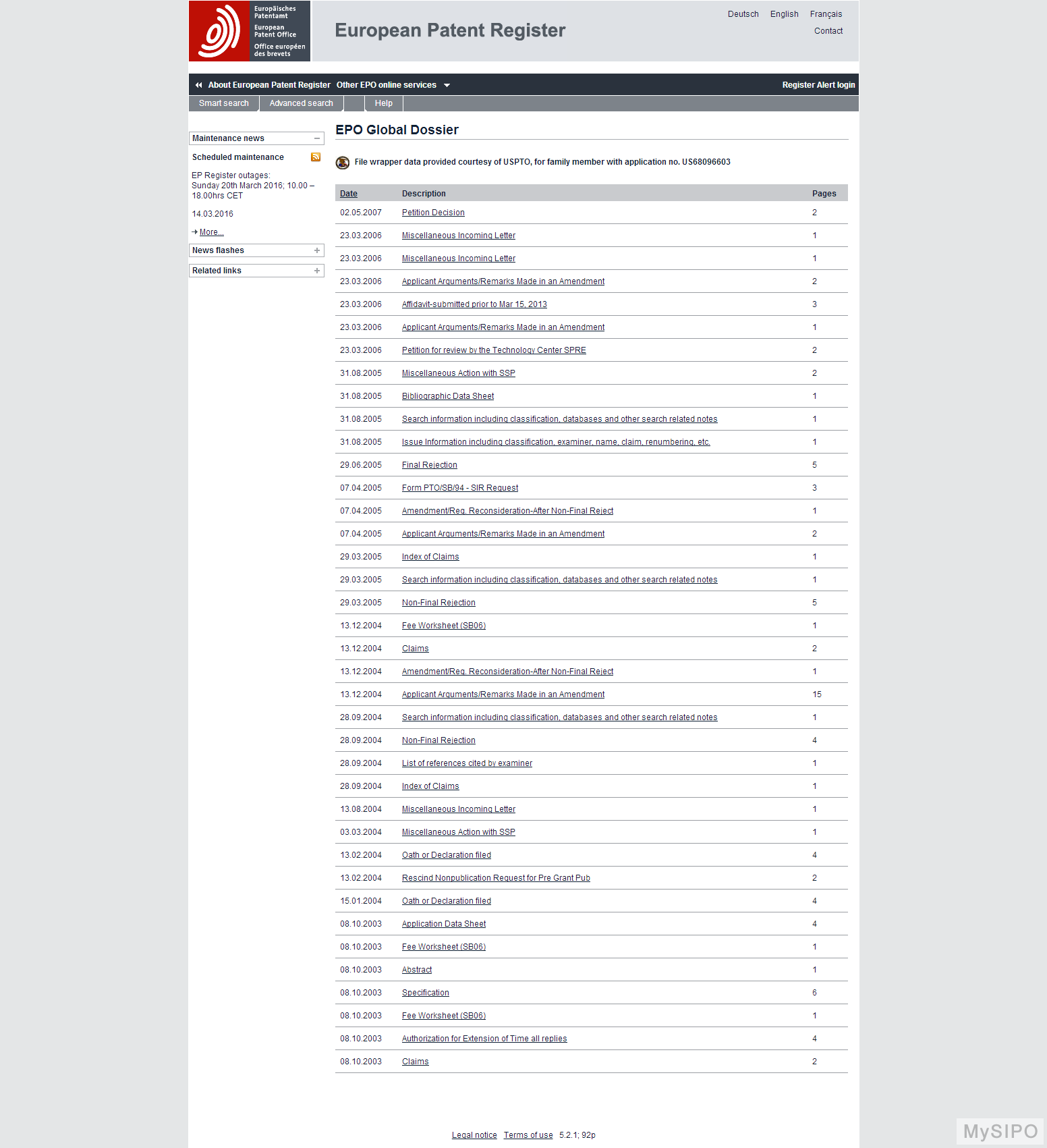Viewport: 1047px width, 1148px height.
Task: Click the USPTO seal icon
Action: 343,163
